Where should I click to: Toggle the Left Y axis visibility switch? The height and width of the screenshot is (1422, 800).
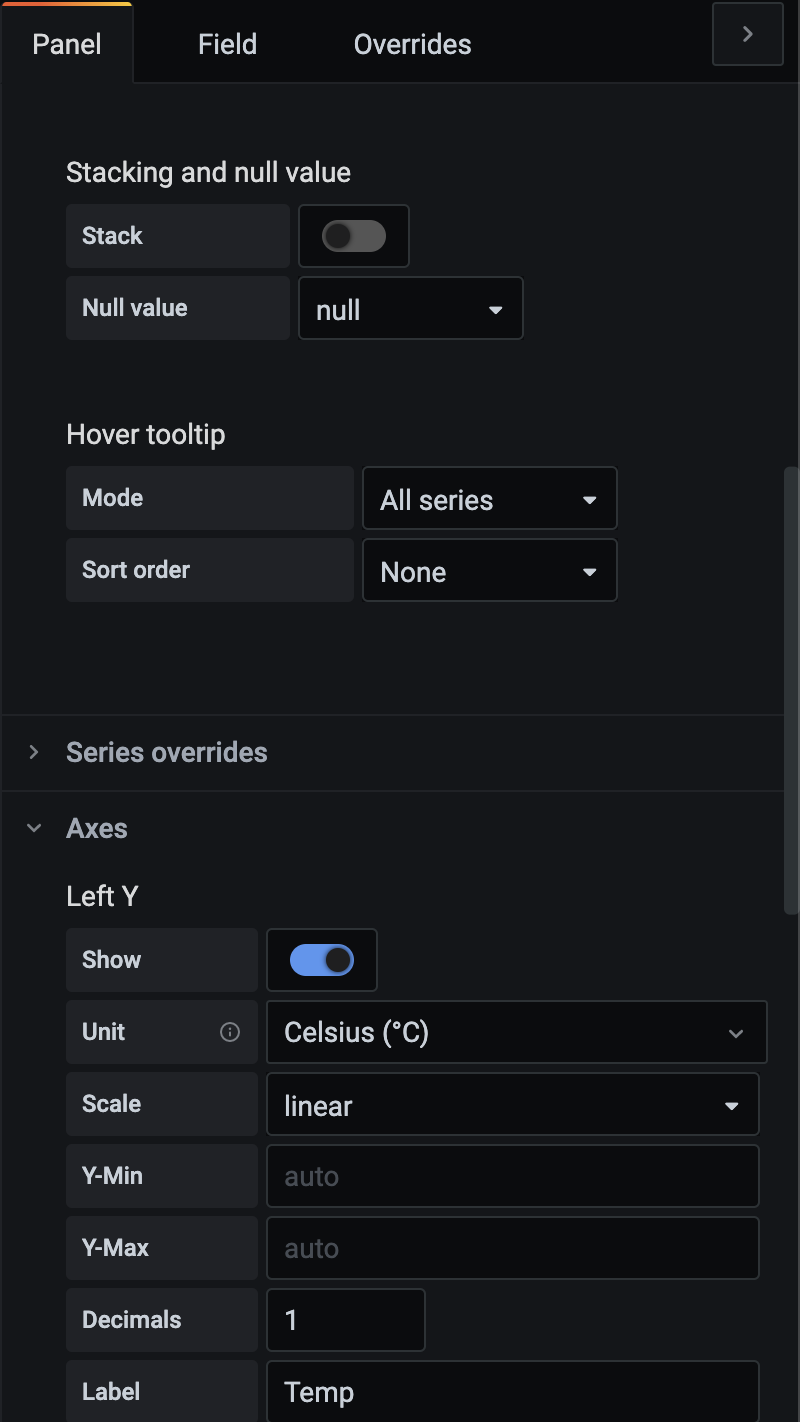321,959
